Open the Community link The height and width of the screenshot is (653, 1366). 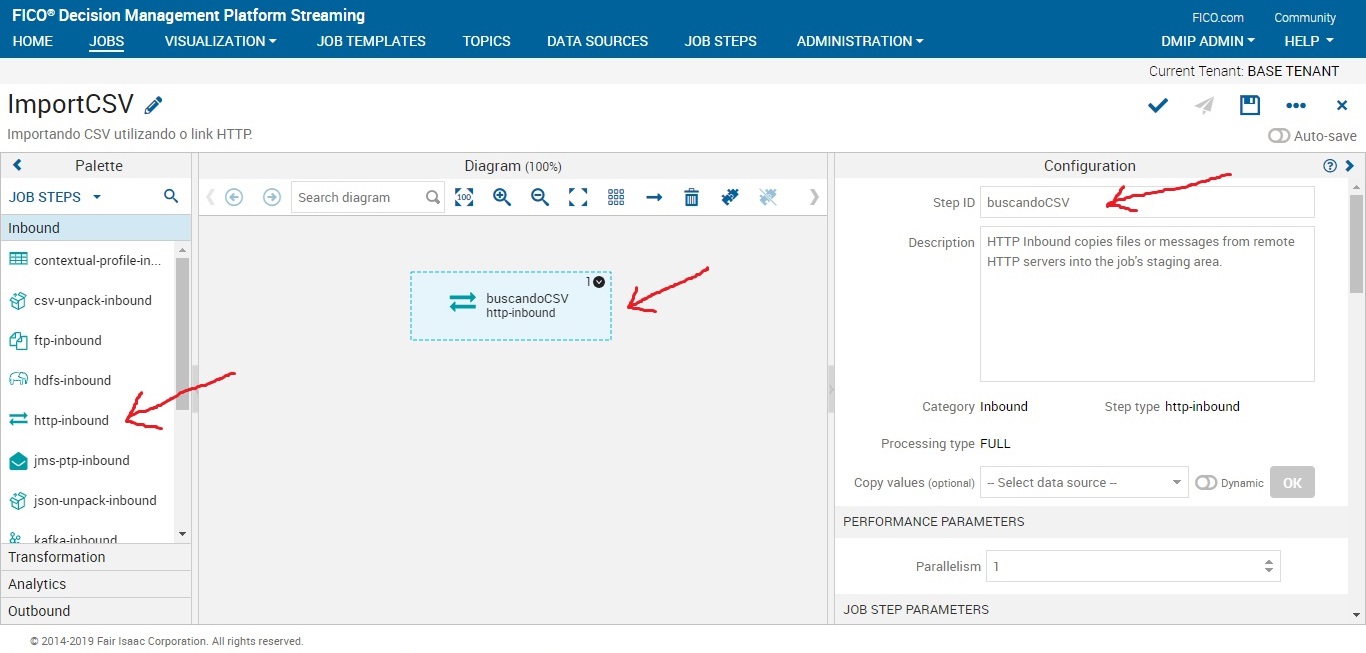click(1304, 17)
